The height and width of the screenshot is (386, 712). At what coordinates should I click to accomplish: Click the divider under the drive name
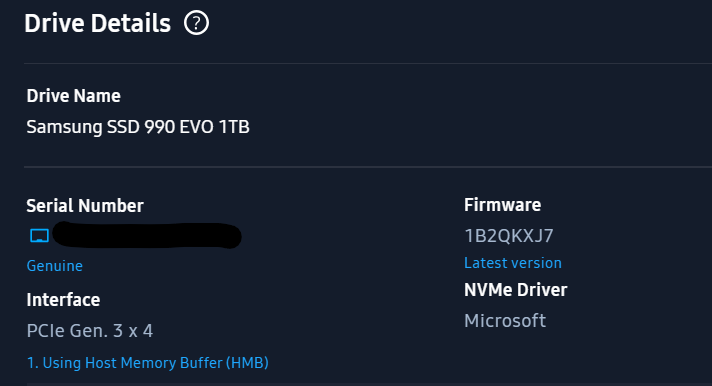(368, 167)
